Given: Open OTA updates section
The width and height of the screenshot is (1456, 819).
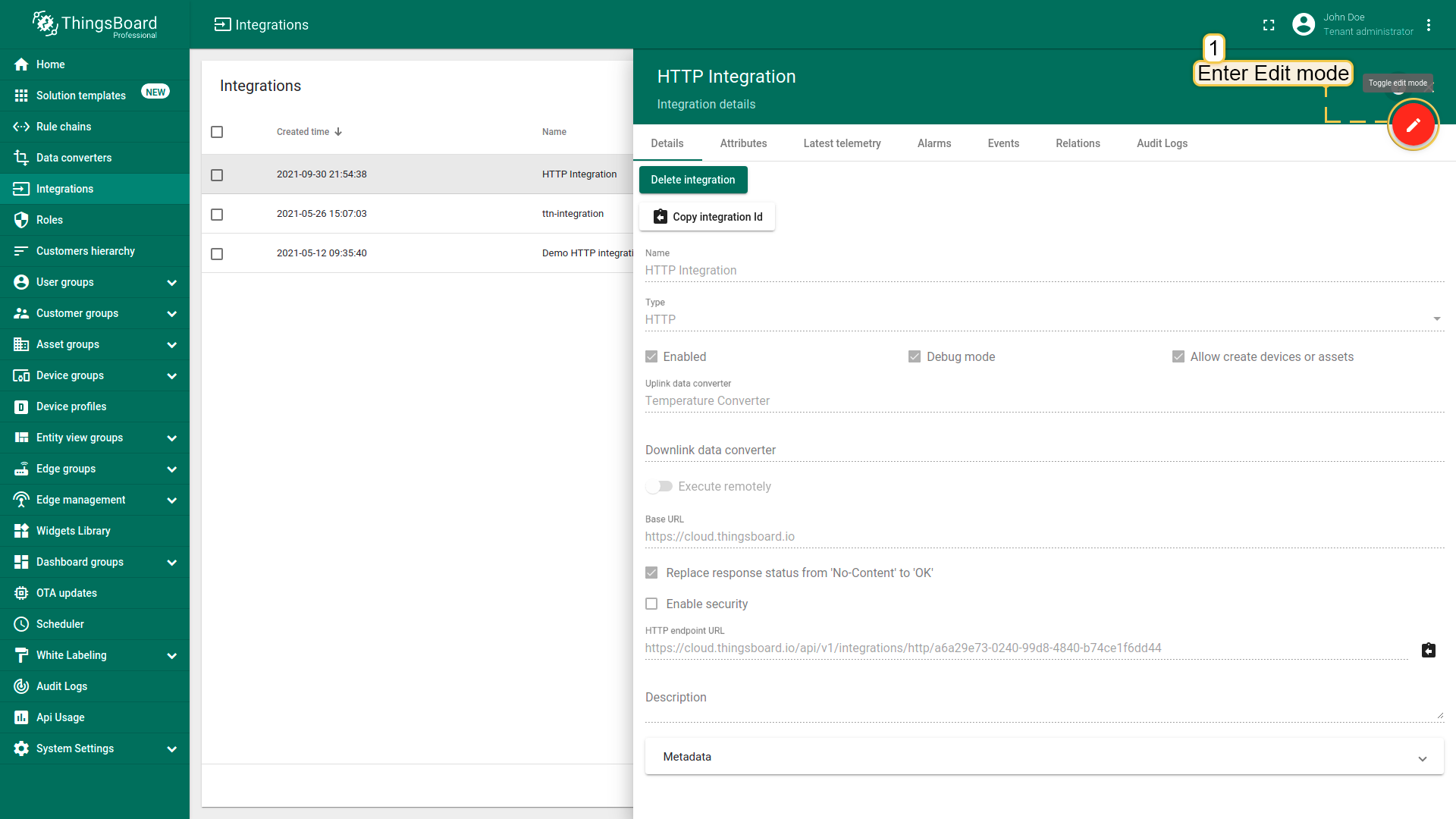Looking at the screenshot, I should click(x=67, y=593).
